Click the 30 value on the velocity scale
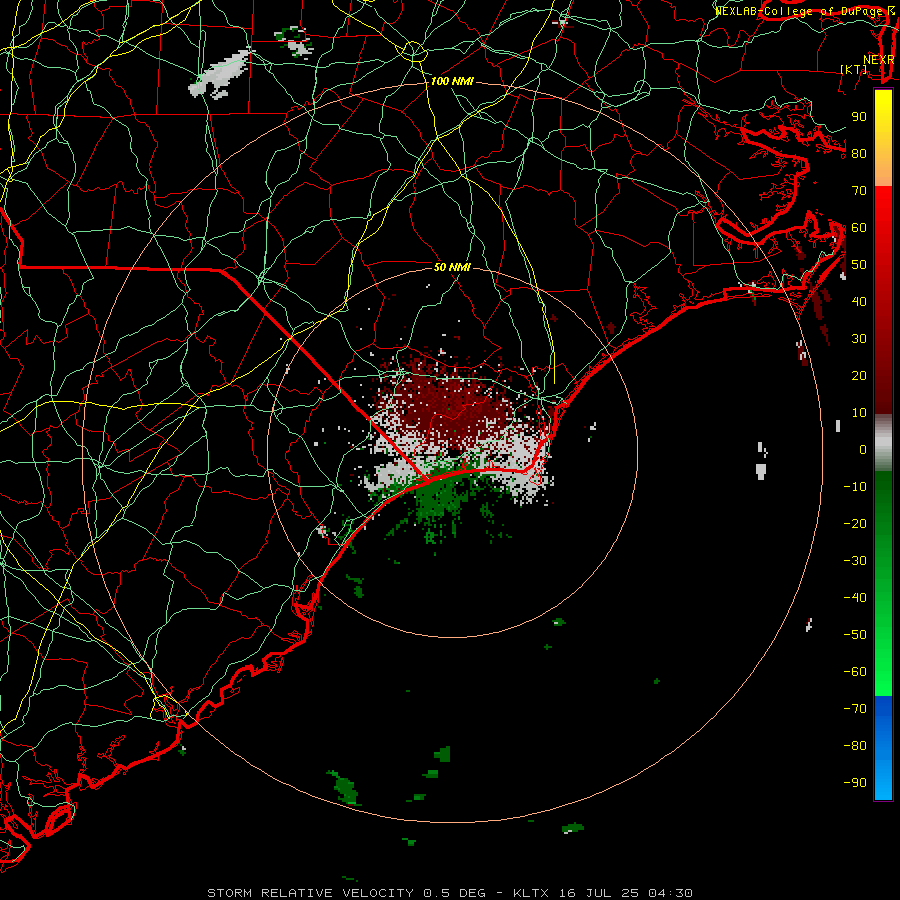The image size is (900, 900). click(x=859, y=339)
